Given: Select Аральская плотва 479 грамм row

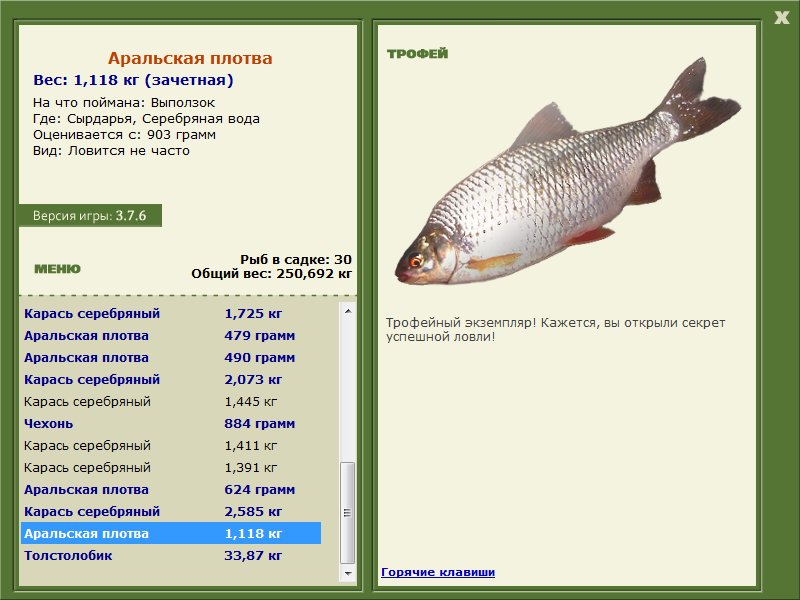Looking at the screenshot, I should (171, 335).
